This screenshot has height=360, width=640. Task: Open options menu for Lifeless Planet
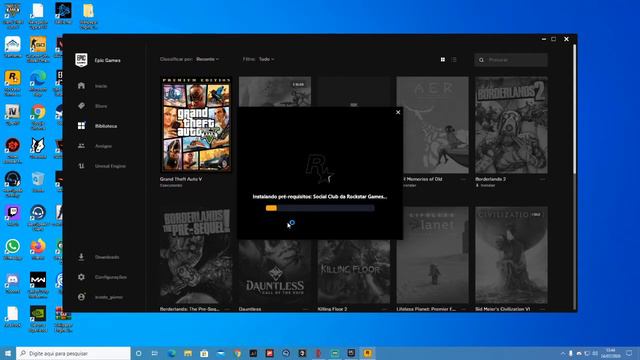tap(464, 309)
